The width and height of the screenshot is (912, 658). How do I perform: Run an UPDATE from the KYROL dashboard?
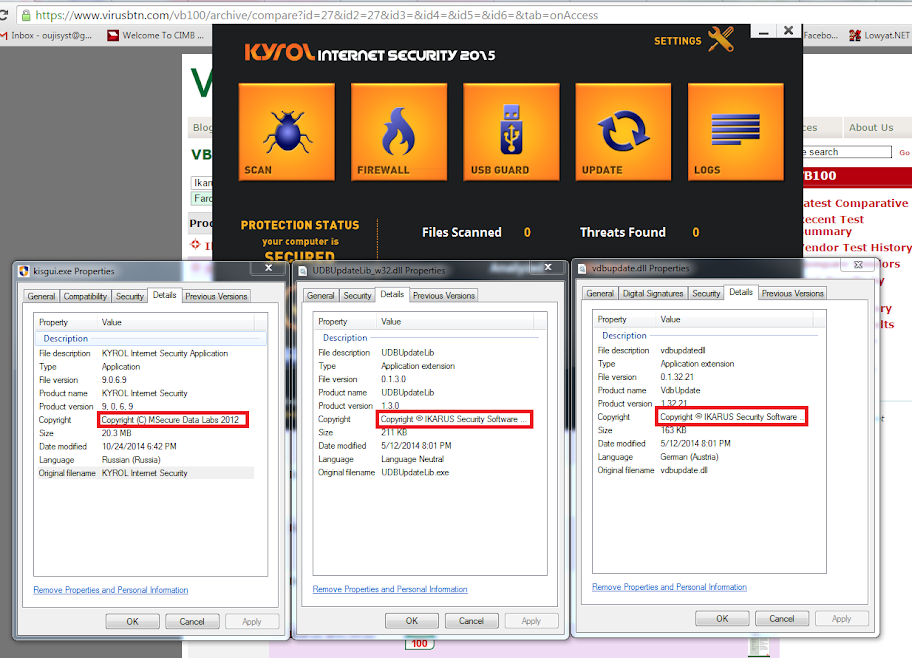[623, 131]
